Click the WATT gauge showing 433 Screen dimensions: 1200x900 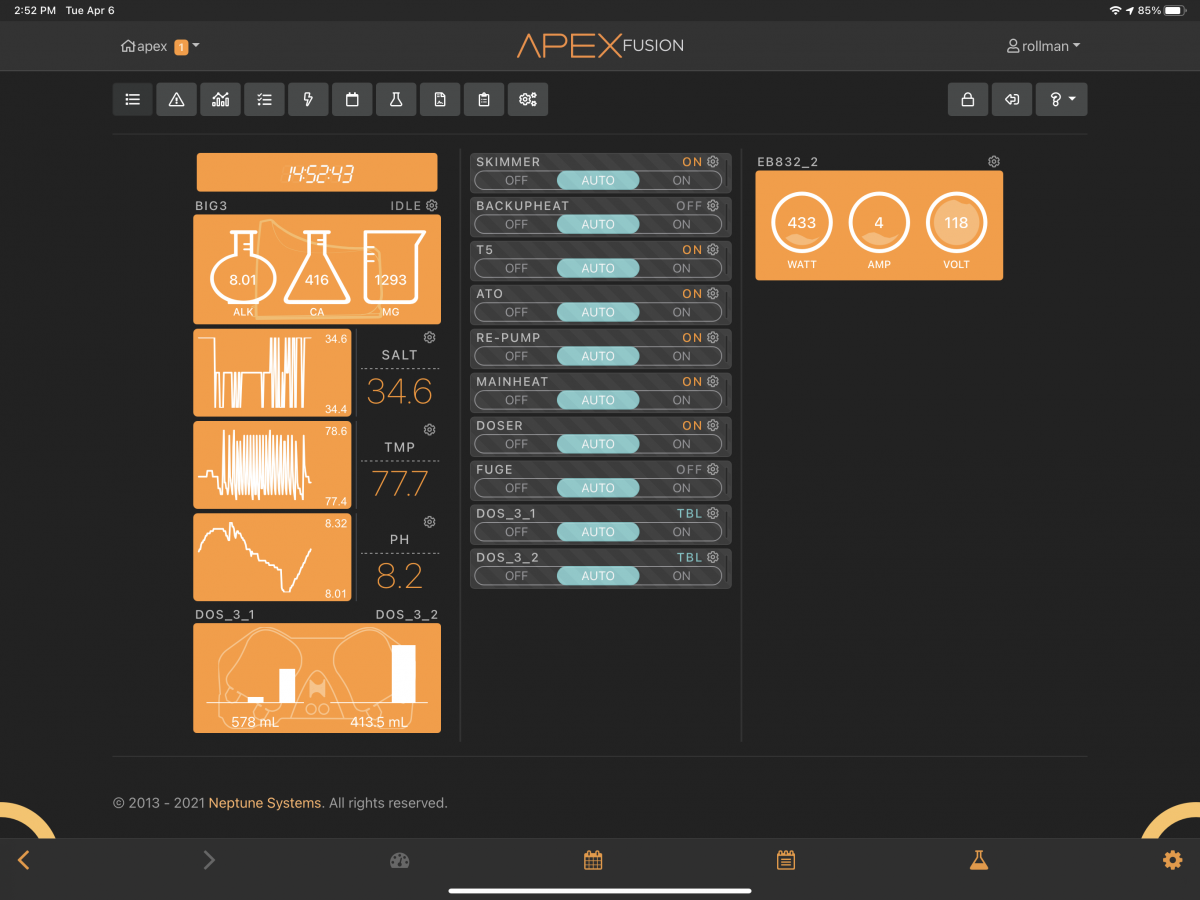click(802, 223)
